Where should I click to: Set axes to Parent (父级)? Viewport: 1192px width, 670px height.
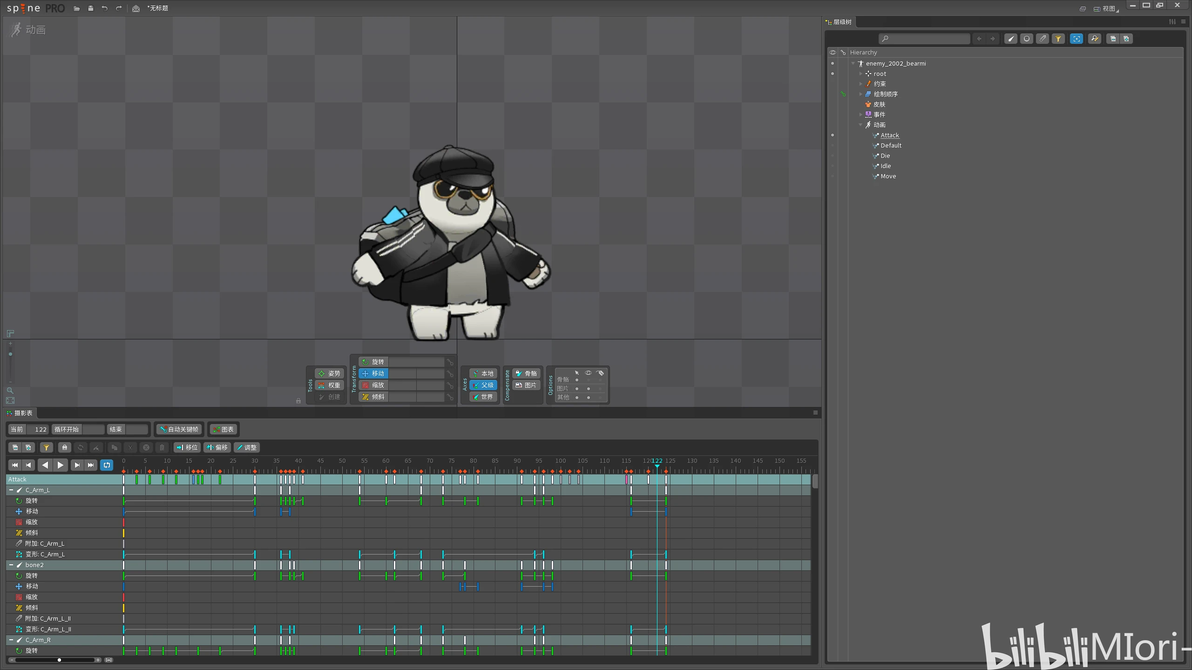483,385
